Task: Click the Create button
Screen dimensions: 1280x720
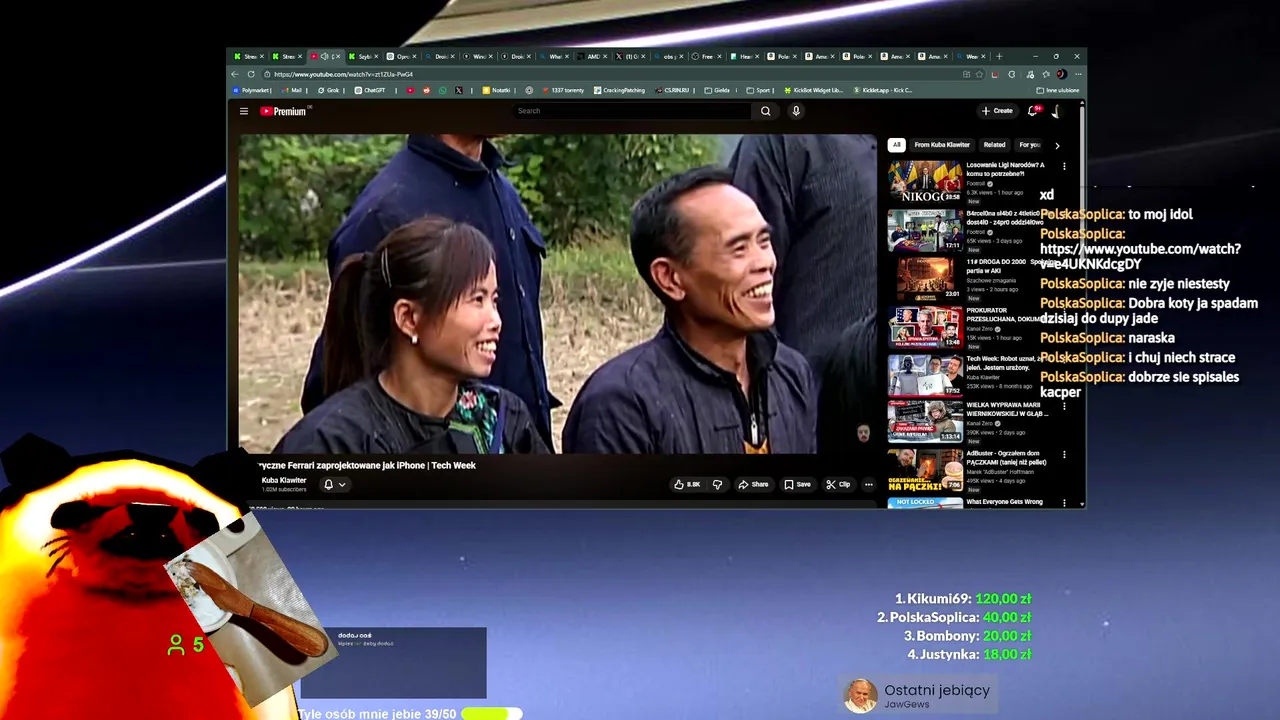Action: coord(997,111)
